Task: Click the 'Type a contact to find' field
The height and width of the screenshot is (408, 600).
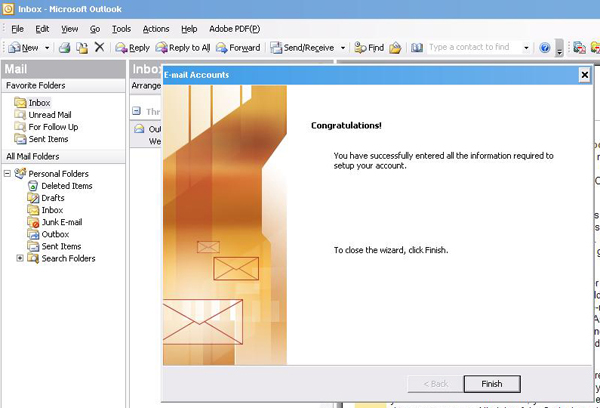Action: 474,47
